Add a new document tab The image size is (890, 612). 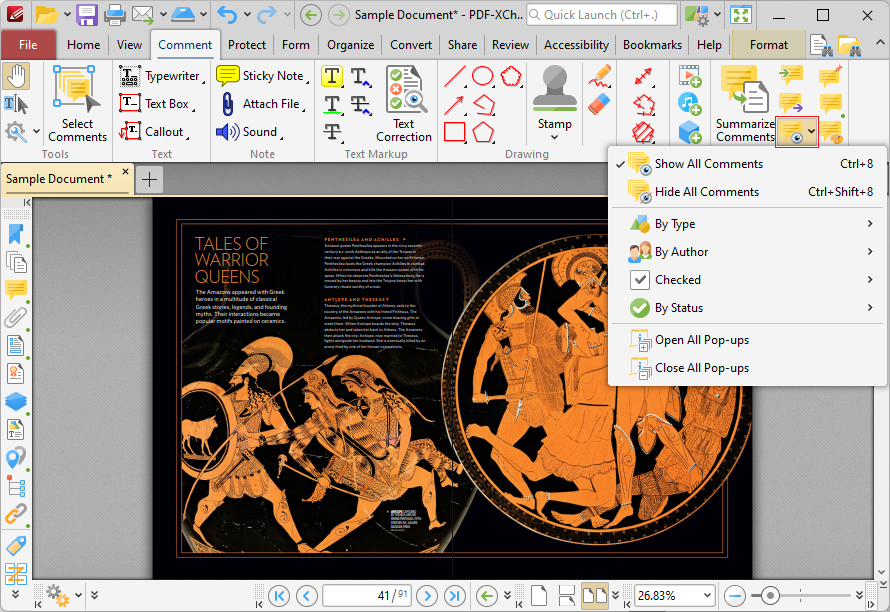pos(150,179)
